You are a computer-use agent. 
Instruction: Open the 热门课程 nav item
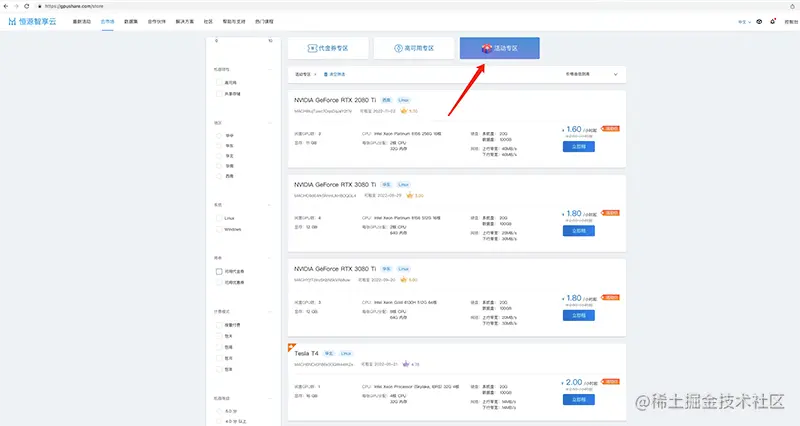264,21
